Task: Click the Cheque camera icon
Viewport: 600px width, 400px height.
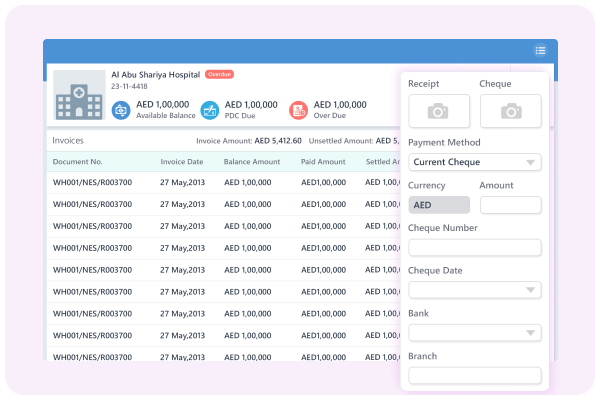Action: (x=510, y=111)
